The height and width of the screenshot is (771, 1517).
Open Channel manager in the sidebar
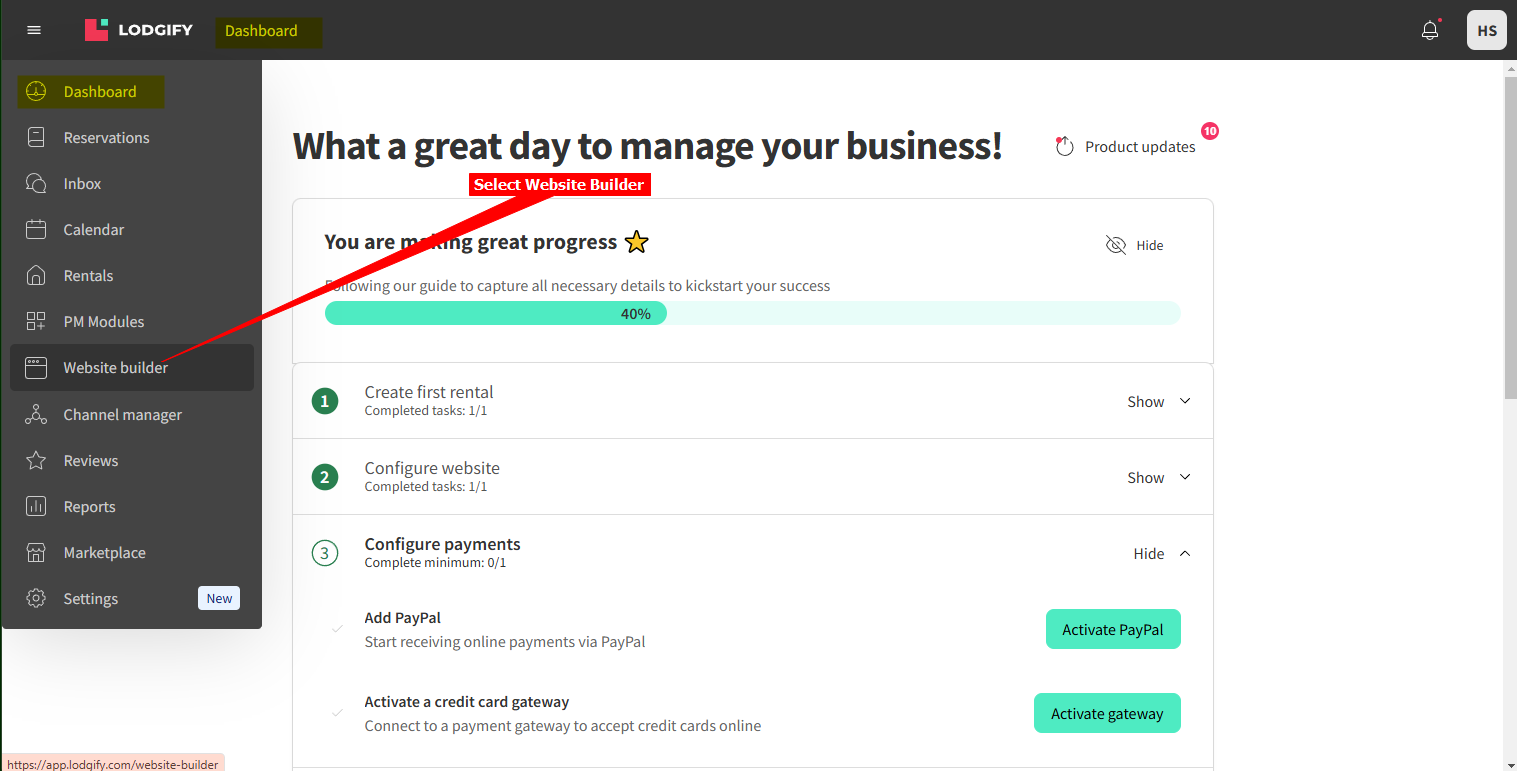click(x=122, y=414)
